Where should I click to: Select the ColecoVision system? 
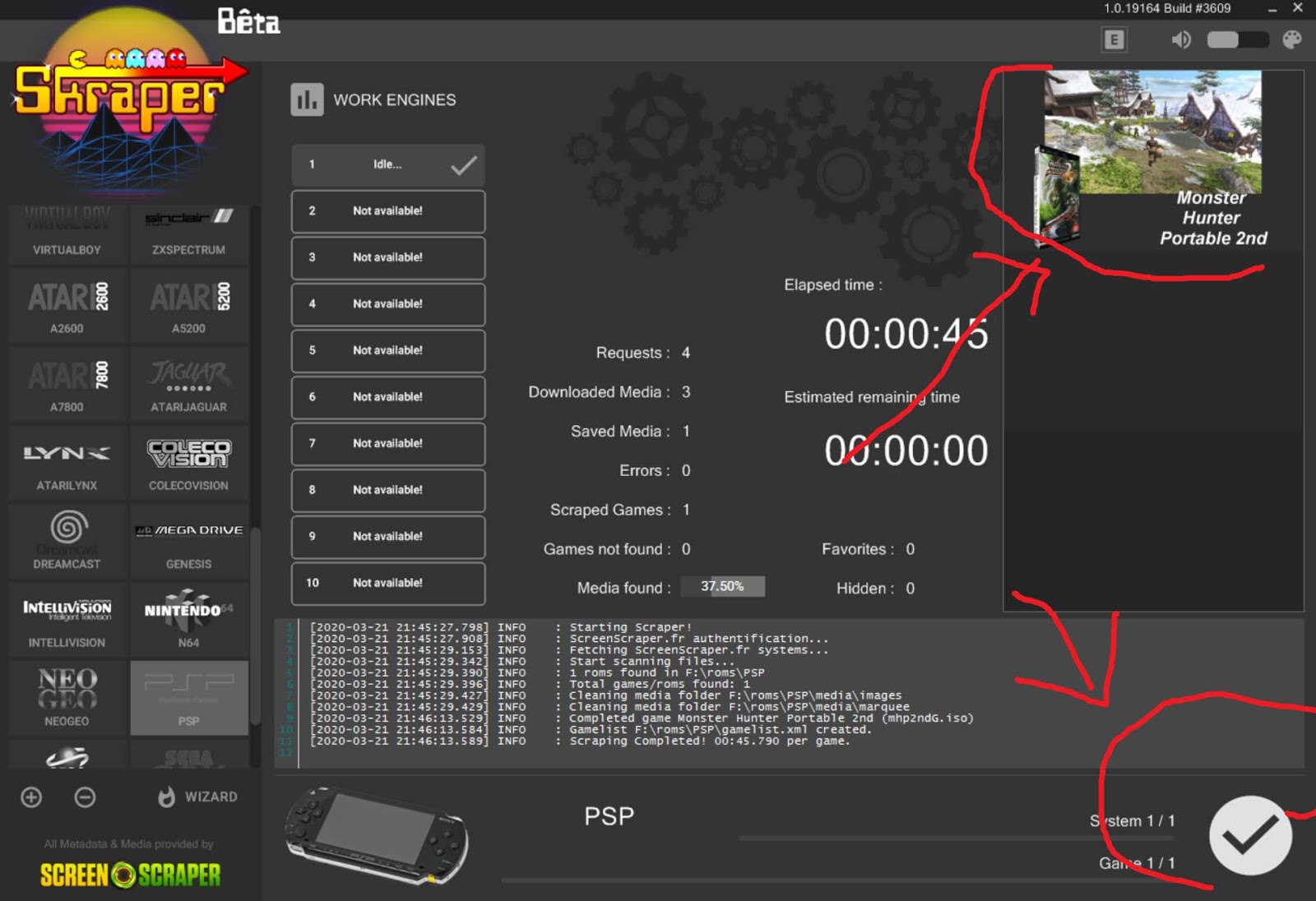click(x=189, y=463)
